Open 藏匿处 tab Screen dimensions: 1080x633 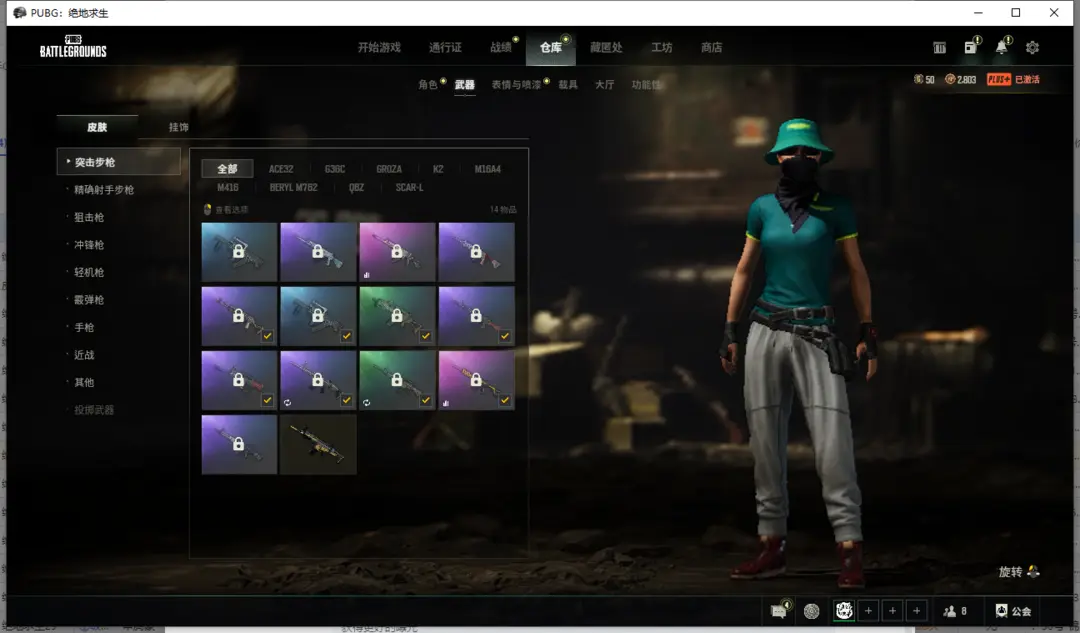click(x=606, y=48)
